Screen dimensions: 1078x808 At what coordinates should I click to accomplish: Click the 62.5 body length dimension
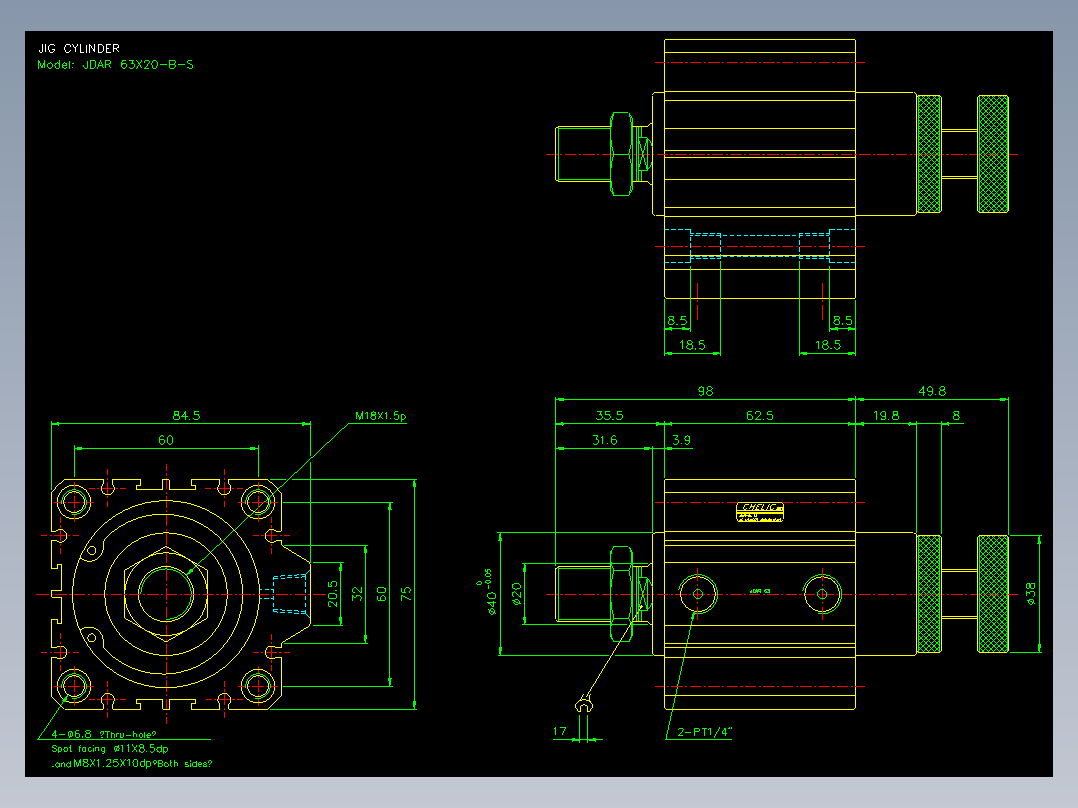click(x=760, y=415)
